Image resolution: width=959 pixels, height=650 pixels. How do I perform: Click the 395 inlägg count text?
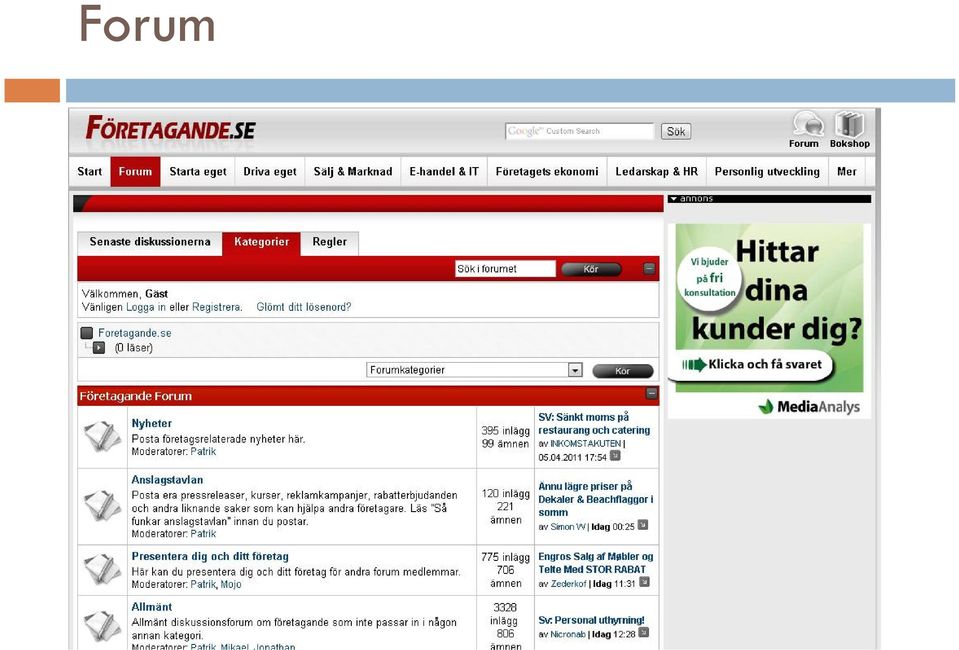(505, 430)
